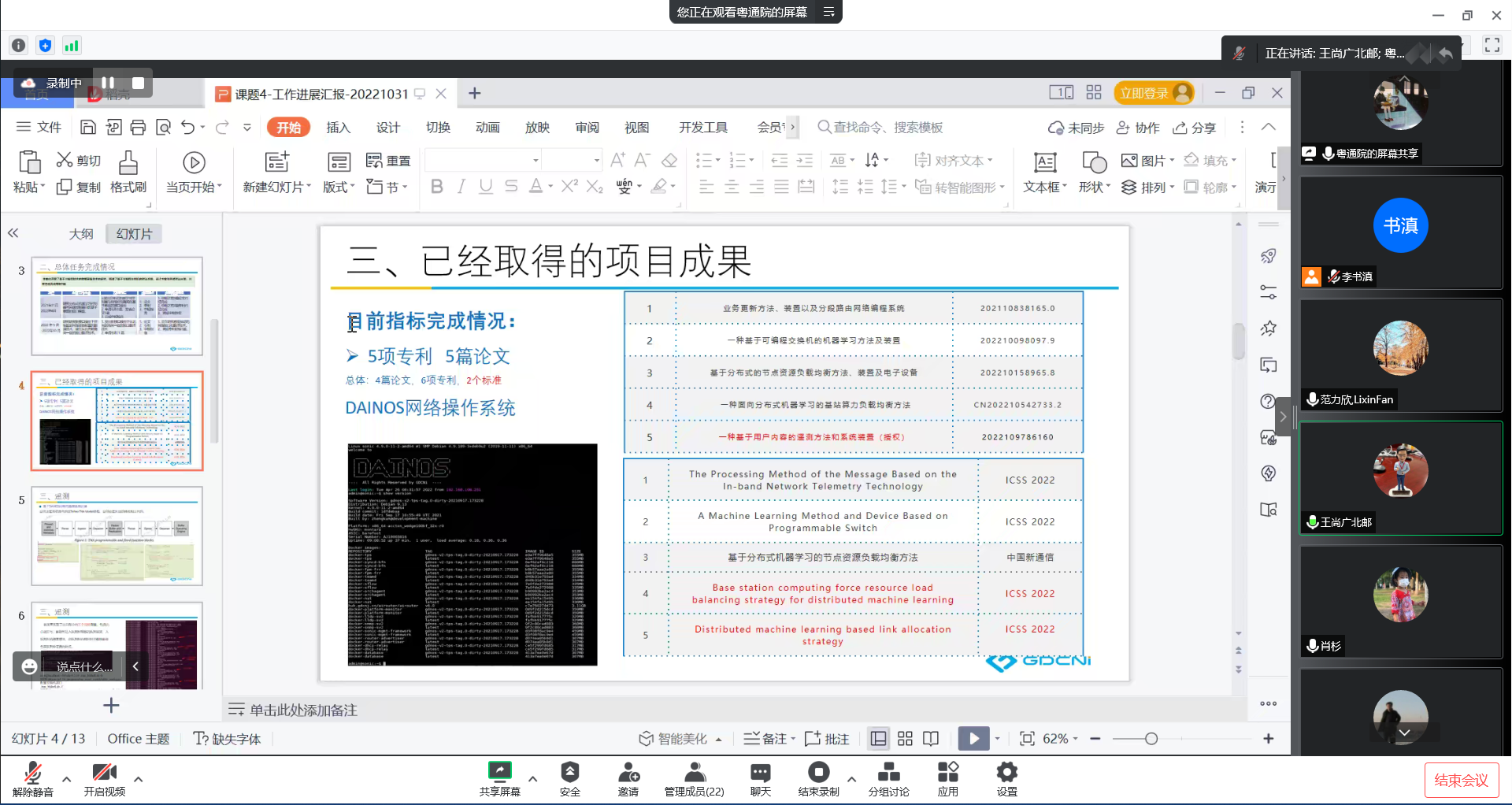Click the New Slide icon
The width and height of the screenshot is (1512, 805).
(x=276, y=162)
